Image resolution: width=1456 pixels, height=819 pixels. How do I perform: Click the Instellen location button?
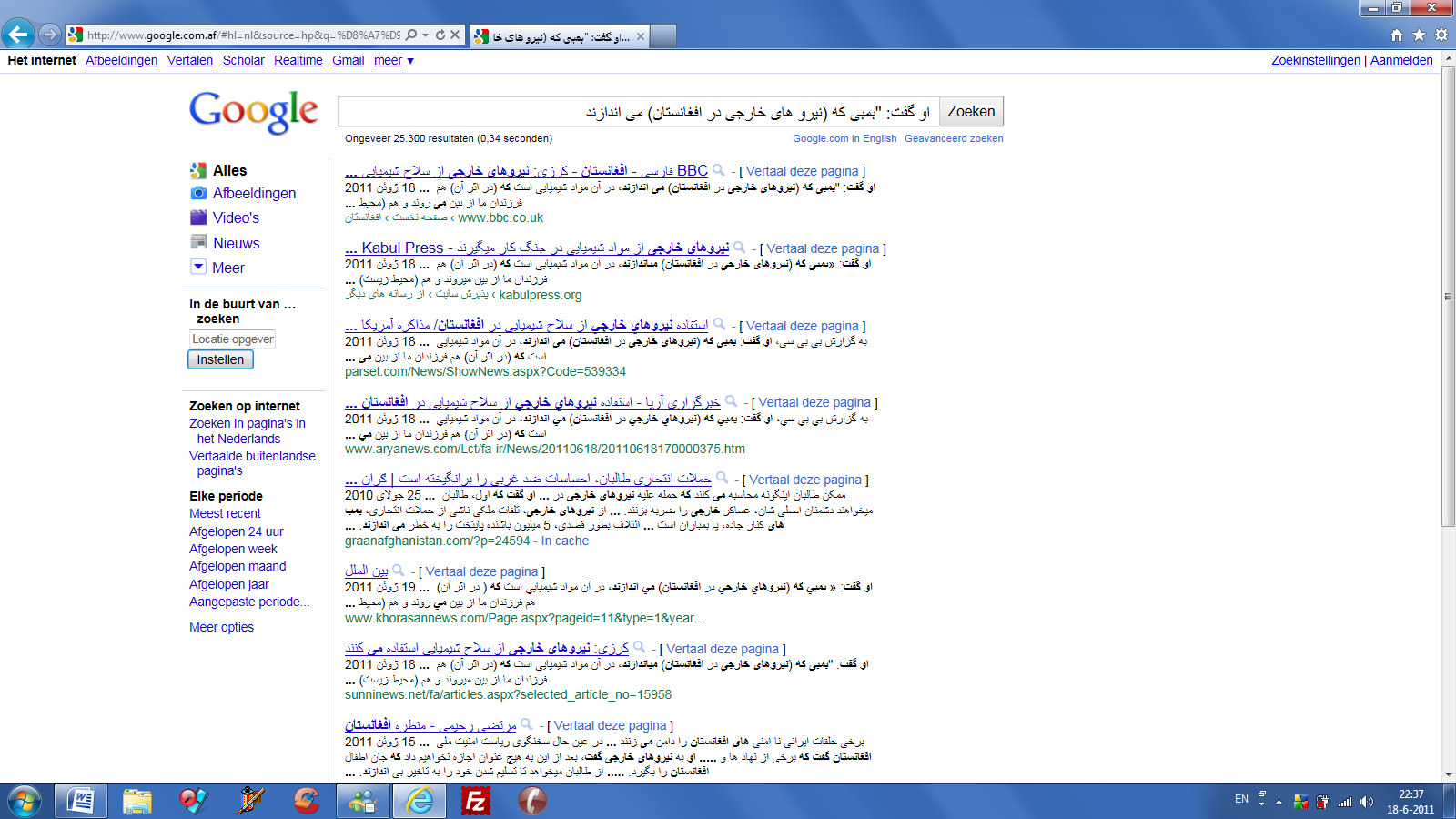click(x=220, y=359)
